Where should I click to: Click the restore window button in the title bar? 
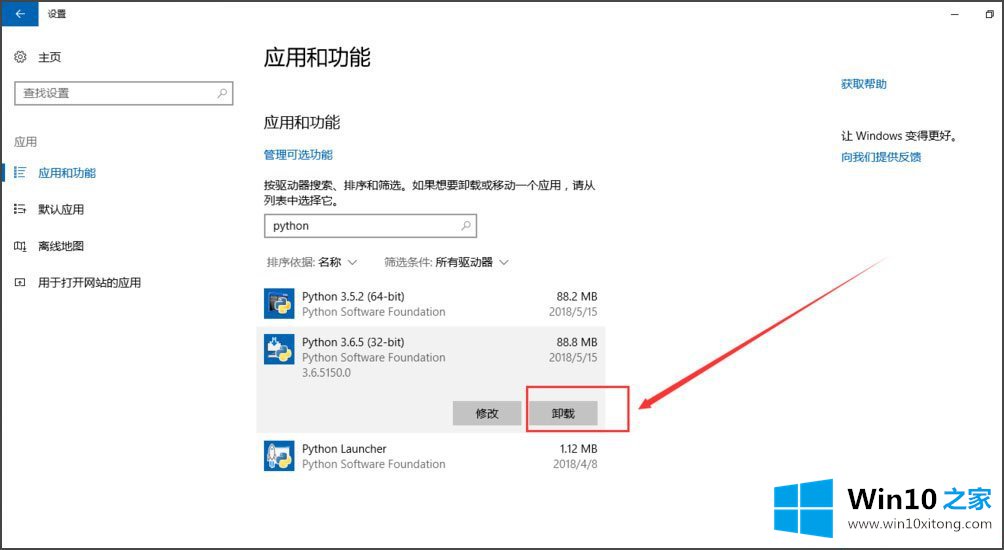pyautogui.click(x=989, y=13)
